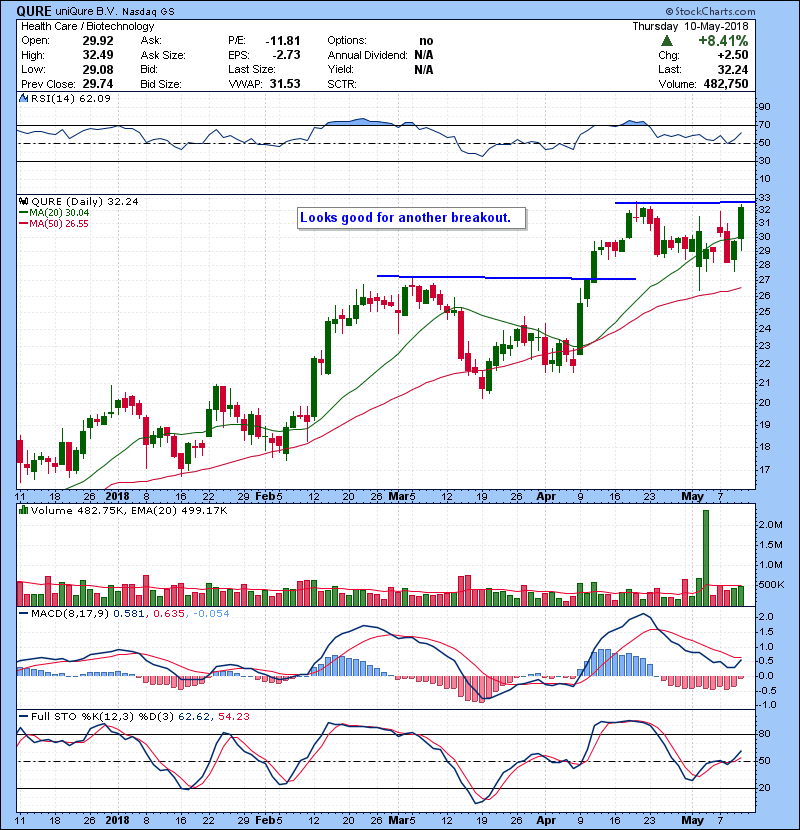Click the stochastic %D value 54.23
The width and height of the screenshot is (800, 830).
tap(233, 716)
